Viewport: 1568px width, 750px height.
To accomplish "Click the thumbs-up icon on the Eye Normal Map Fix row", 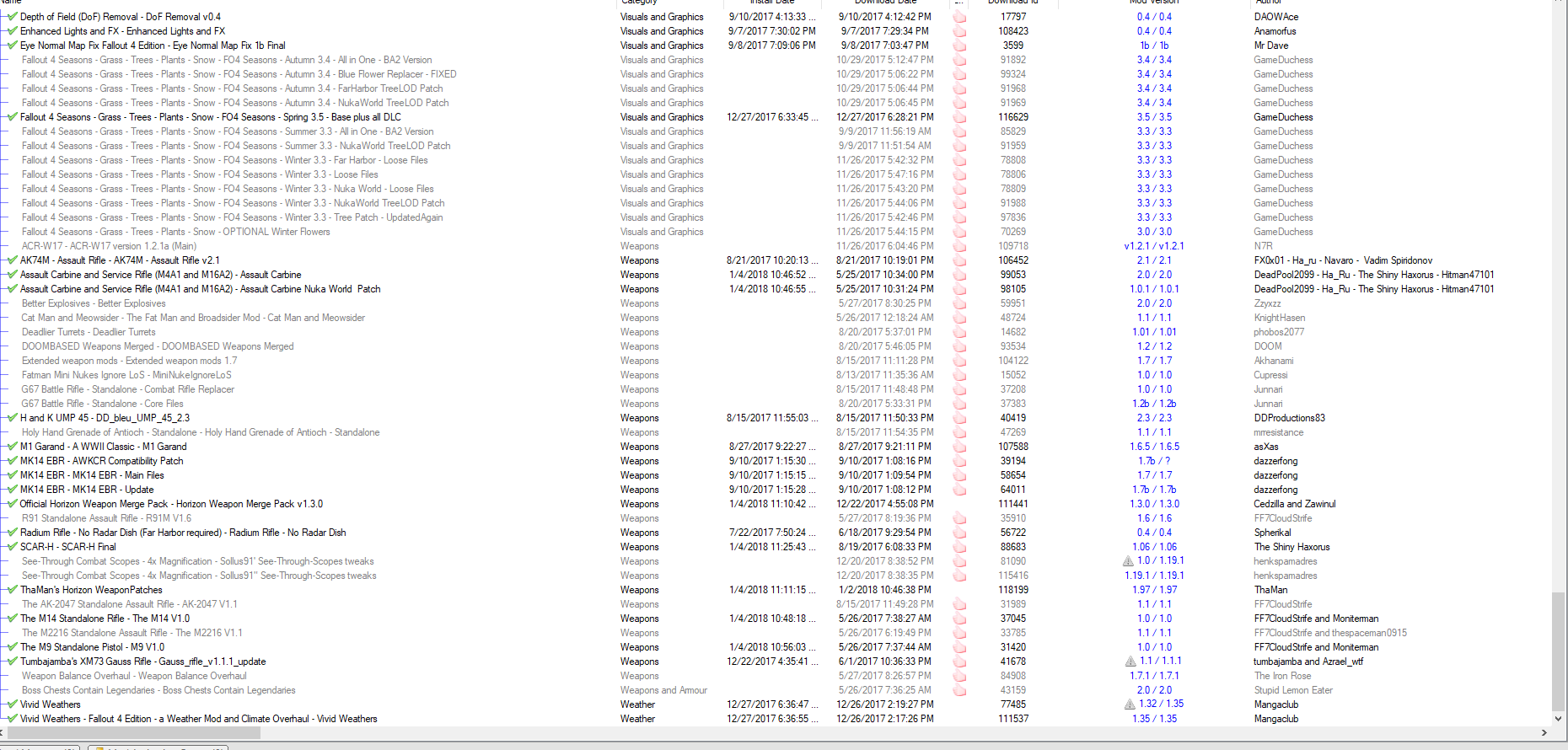I will click(959, 46).
